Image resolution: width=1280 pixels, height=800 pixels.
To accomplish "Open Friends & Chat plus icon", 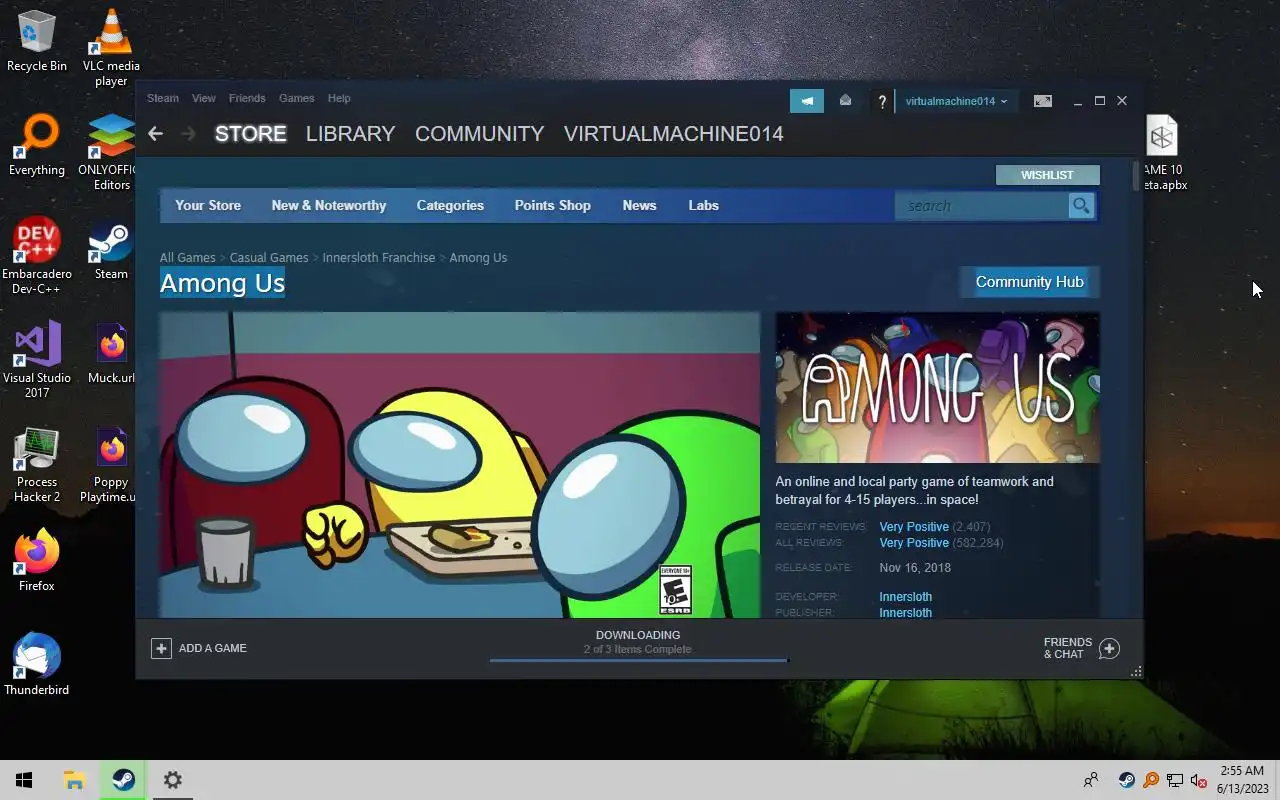I will pos(1109,649).
